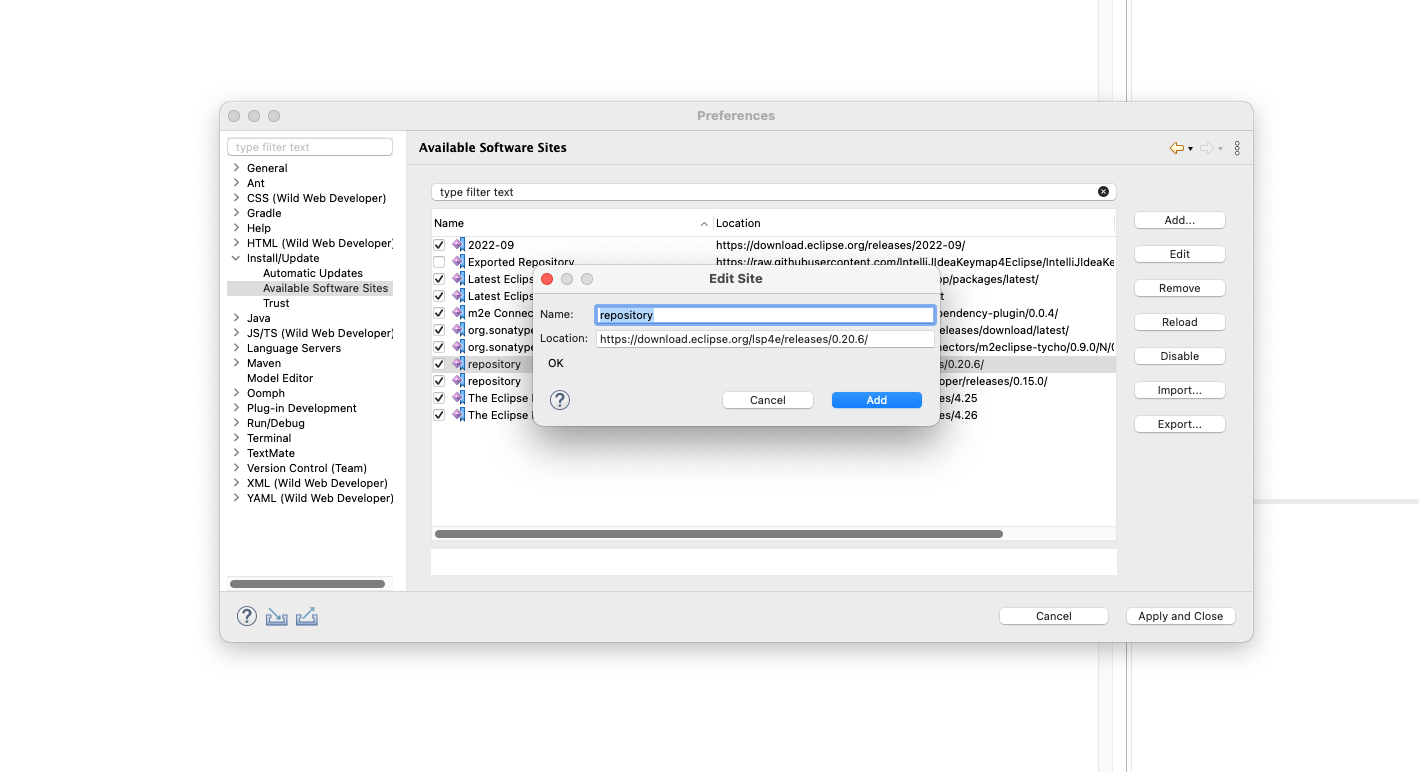Enable the Exported Repository site checkbox
The image size is (1419, 772).
tap(439, 261)
